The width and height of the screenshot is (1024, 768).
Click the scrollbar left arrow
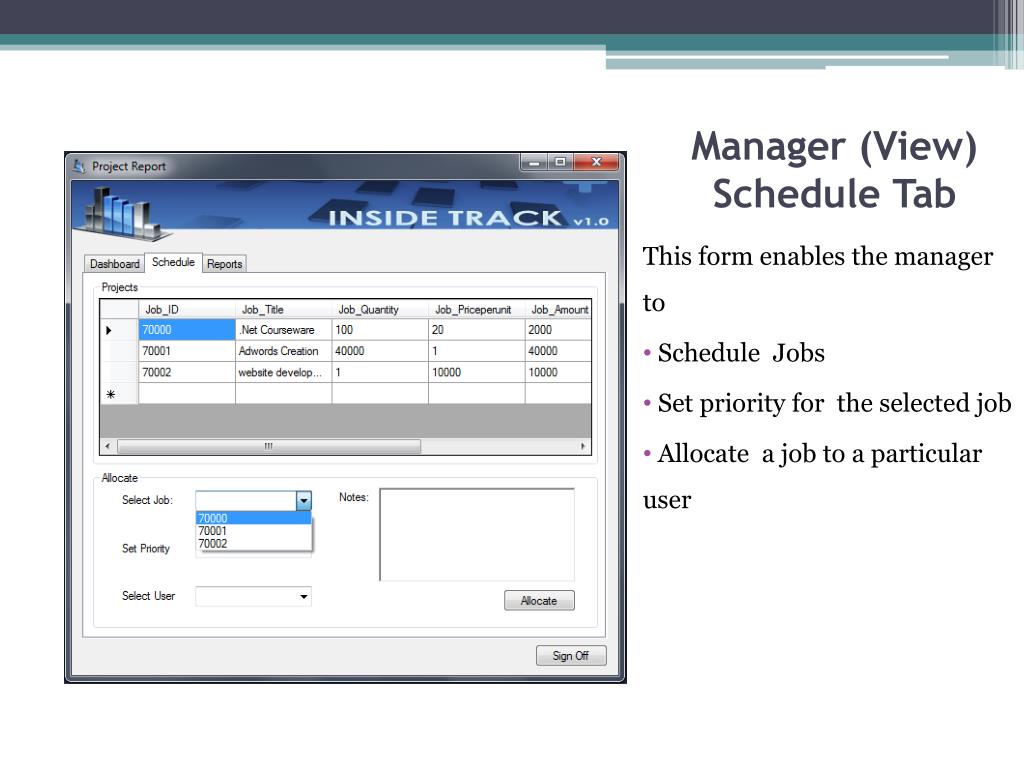(x=108, y=447)
